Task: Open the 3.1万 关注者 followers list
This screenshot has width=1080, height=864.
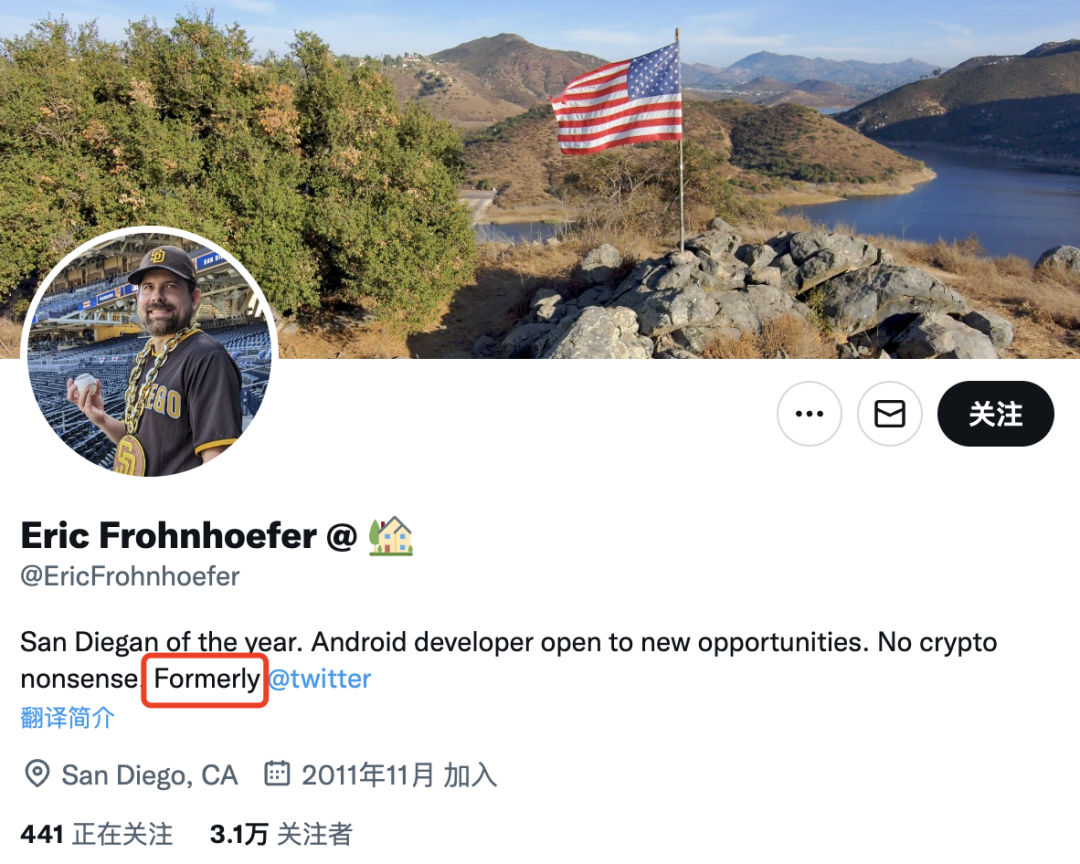Action: pos(281,834)
